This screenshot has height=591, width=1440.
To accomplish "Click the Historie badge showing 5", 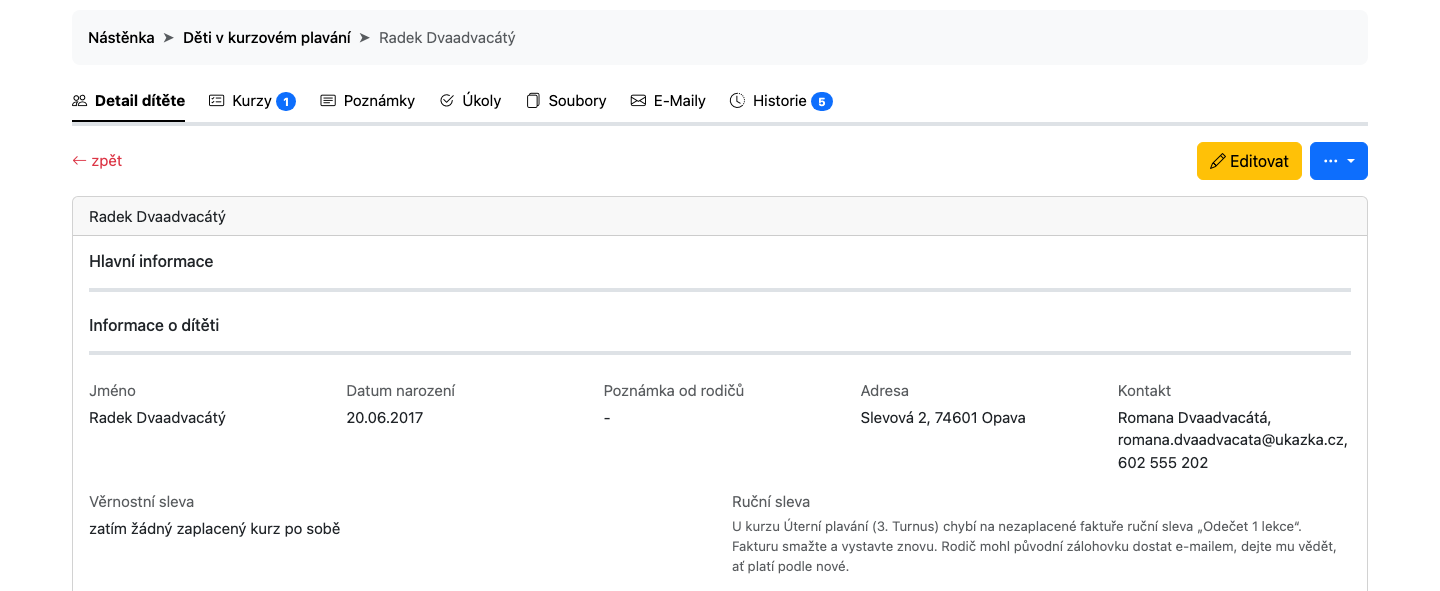I will (x=822, y=101).
